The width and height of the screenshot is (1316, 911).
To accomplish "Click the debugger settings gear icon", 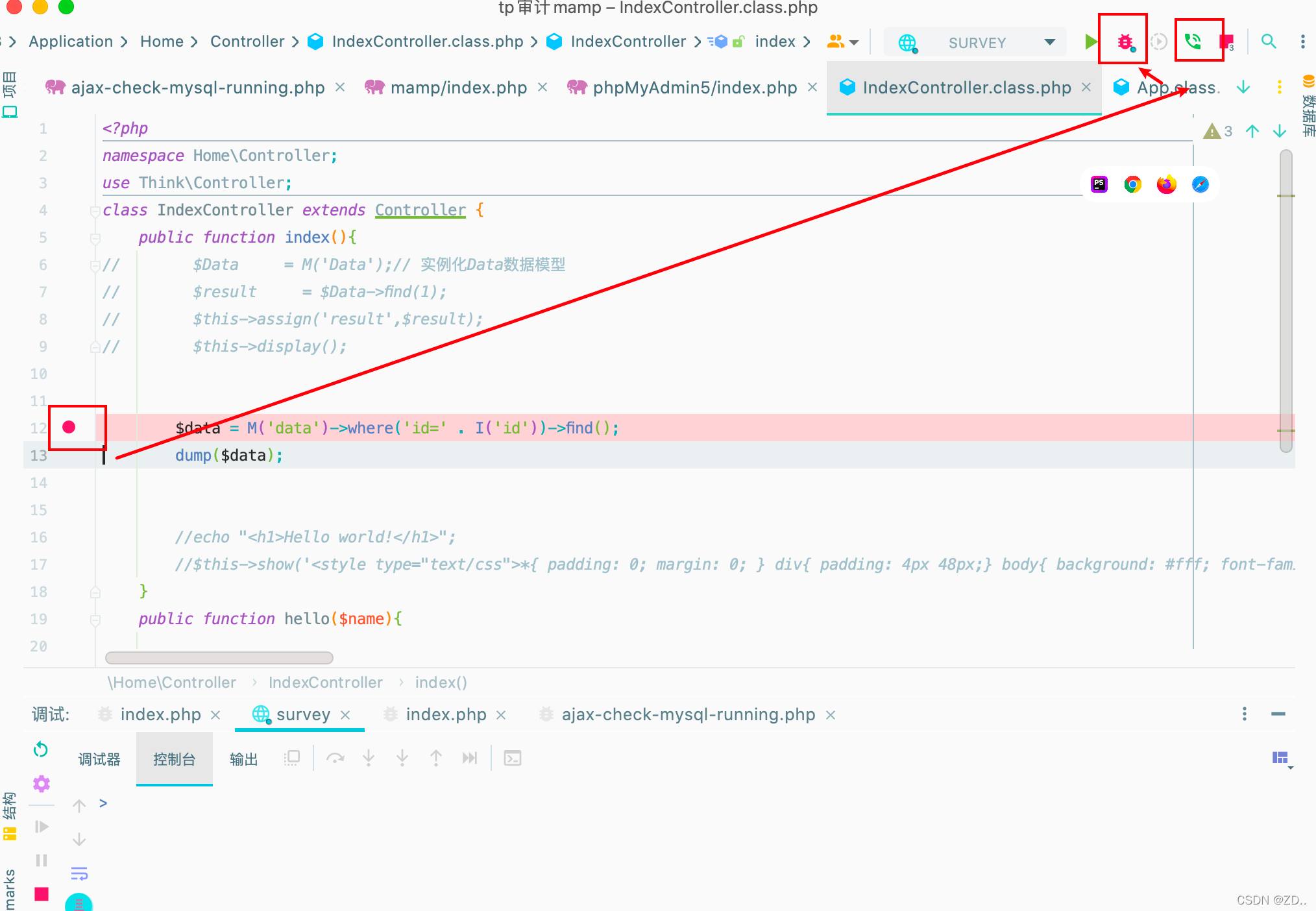I will pyautogui.click(x=41, y=784).
